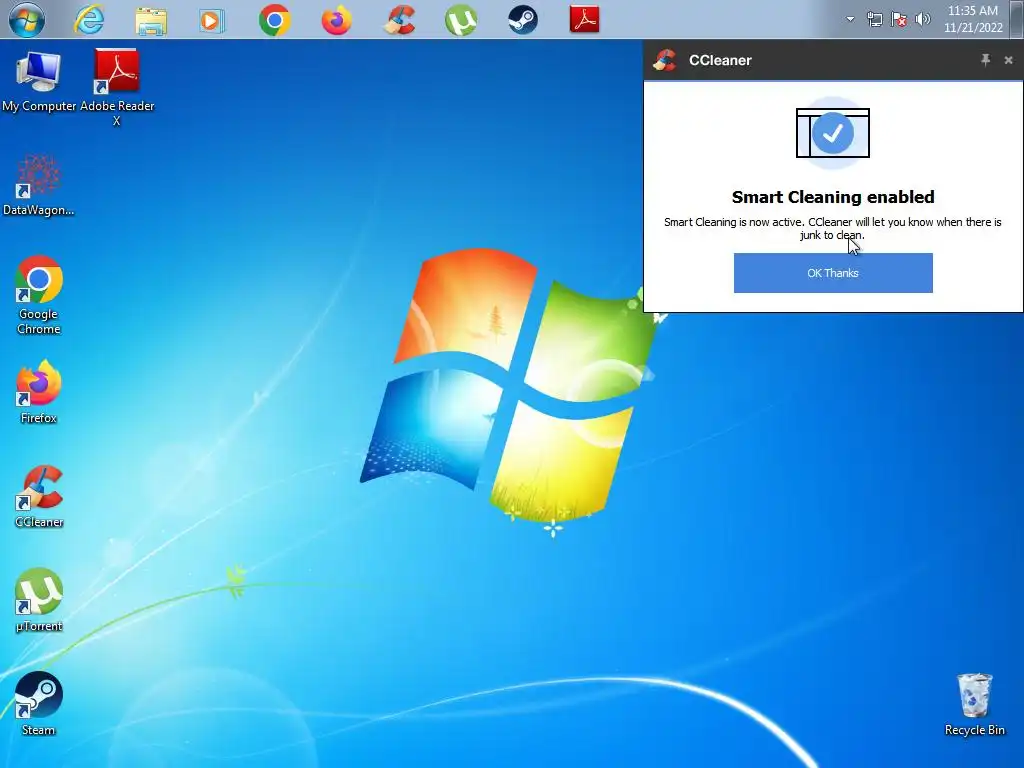Click the volume speaker tray icon

tap(923, 20)
